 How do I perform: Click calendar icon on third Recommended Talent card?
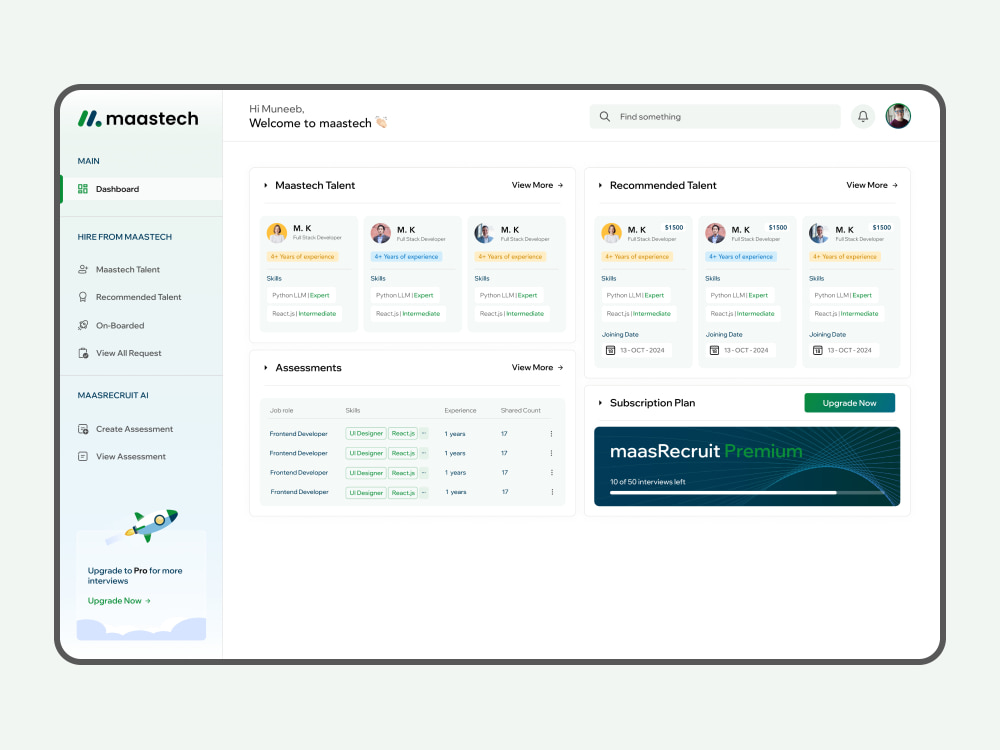pyautogui.click(x=818, y=350)
